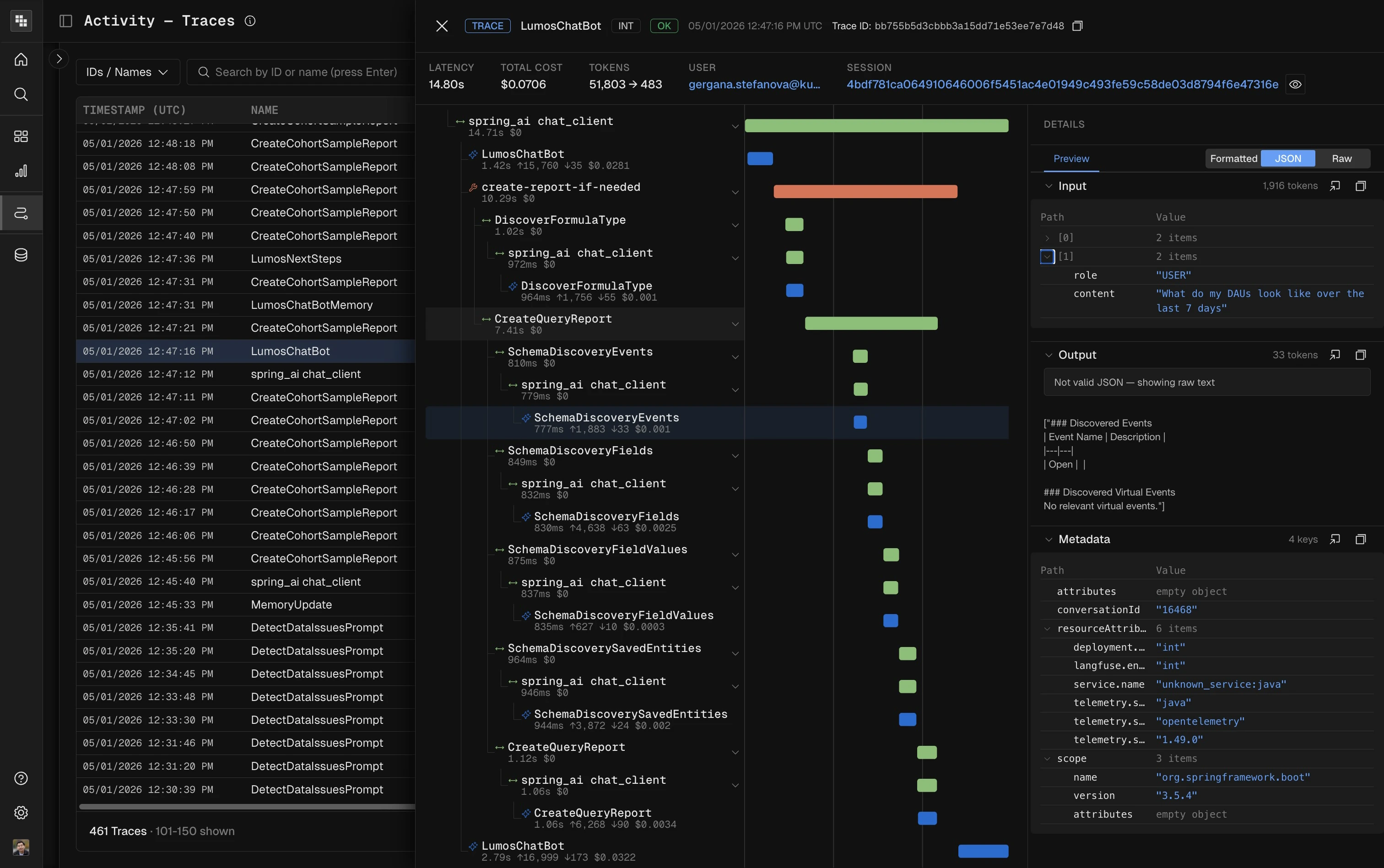Open the user gergana.stefanova link
This screenshot has height=868, width=1384.
click(754, 84)
